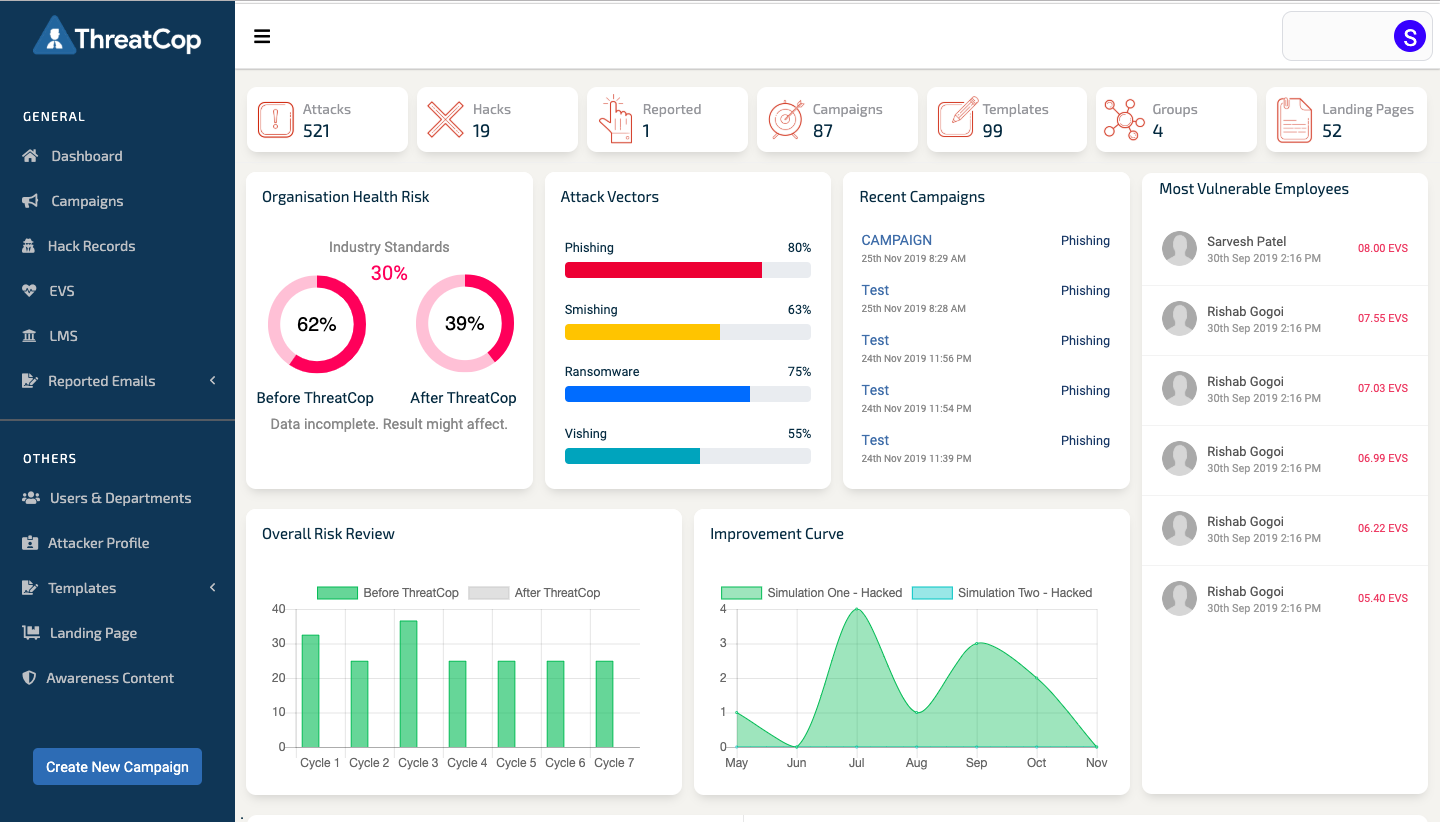
Task: Click the Users & Departments people icon
Action: point(31,498)
